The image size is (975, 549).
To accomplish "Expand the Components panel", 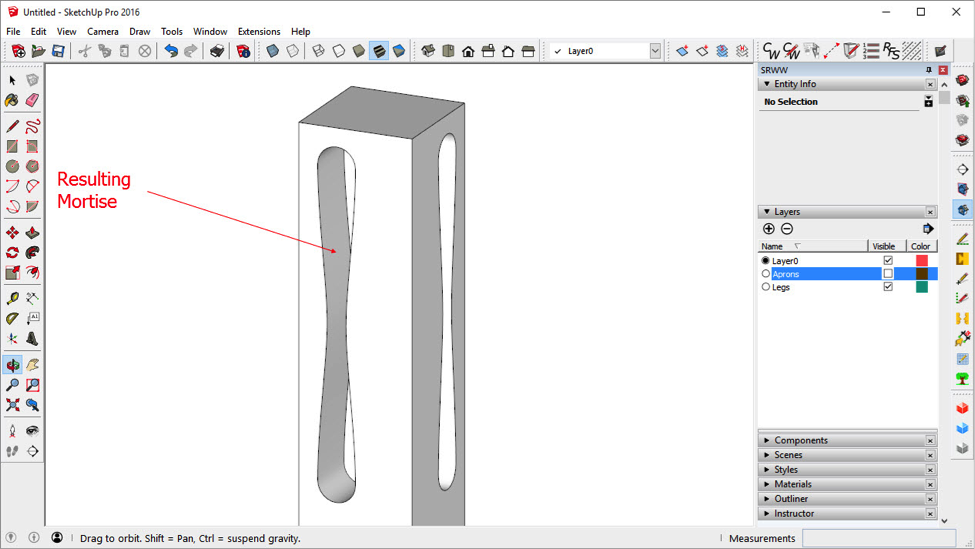I will tap(800, 440).
